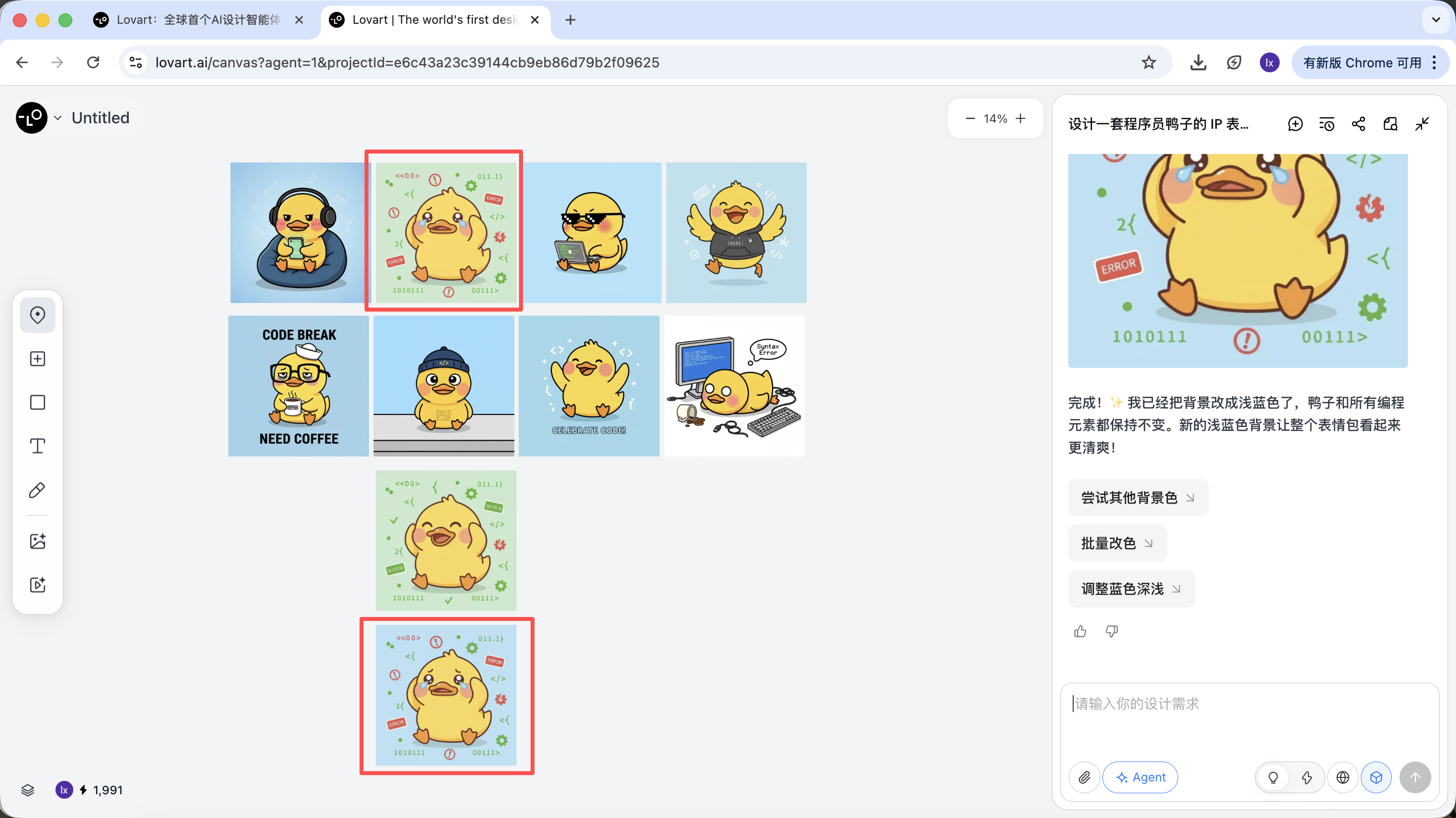The width and height of the screenshot is (1456, 818).
Task: Expand the Lovart logo menu dropdown
Action: 57,118
